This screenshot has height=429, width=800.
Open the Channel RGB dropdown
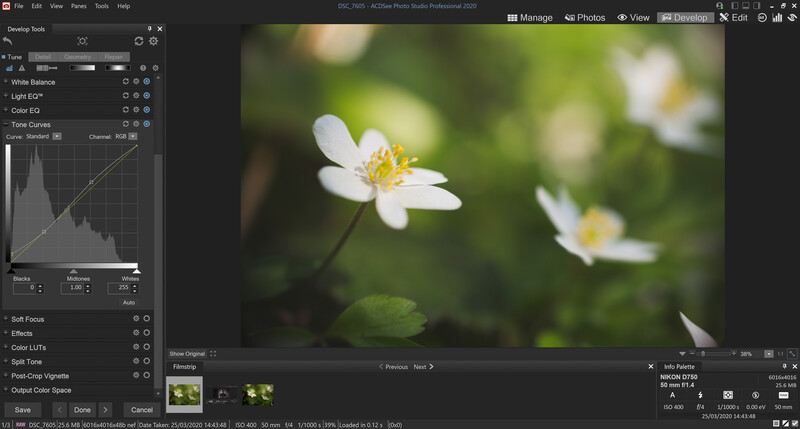click(133, 136)
